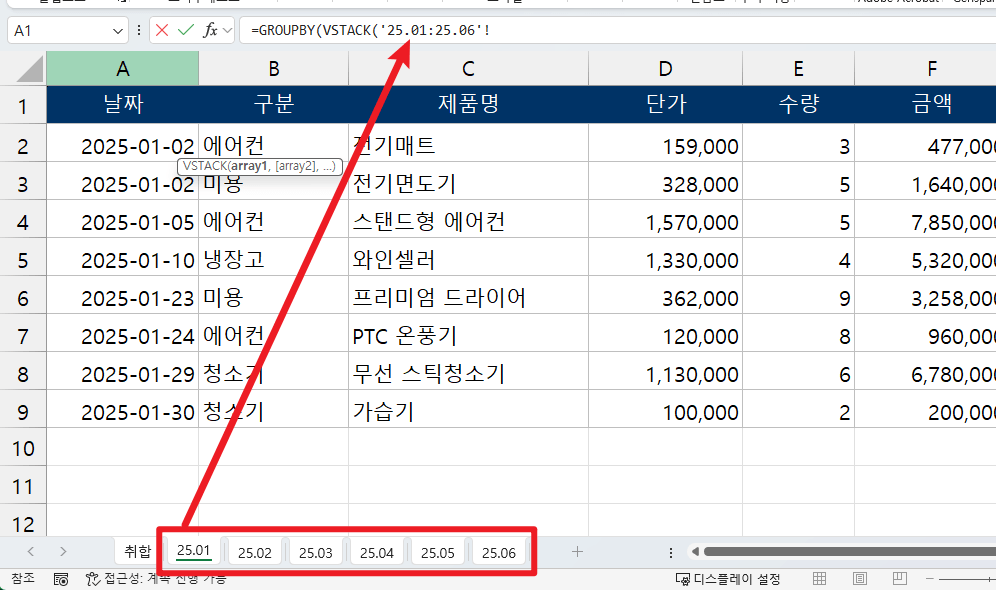Open accessibility status 접근성 indicator

click(156, 579)
